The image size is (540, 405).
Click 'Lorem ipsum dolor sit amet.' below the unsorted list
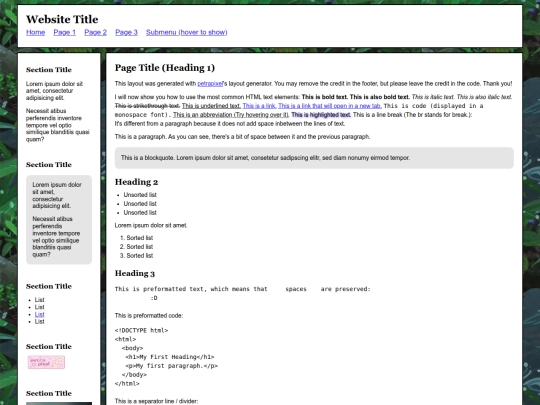pyautogui.click(x=151, y=226)
